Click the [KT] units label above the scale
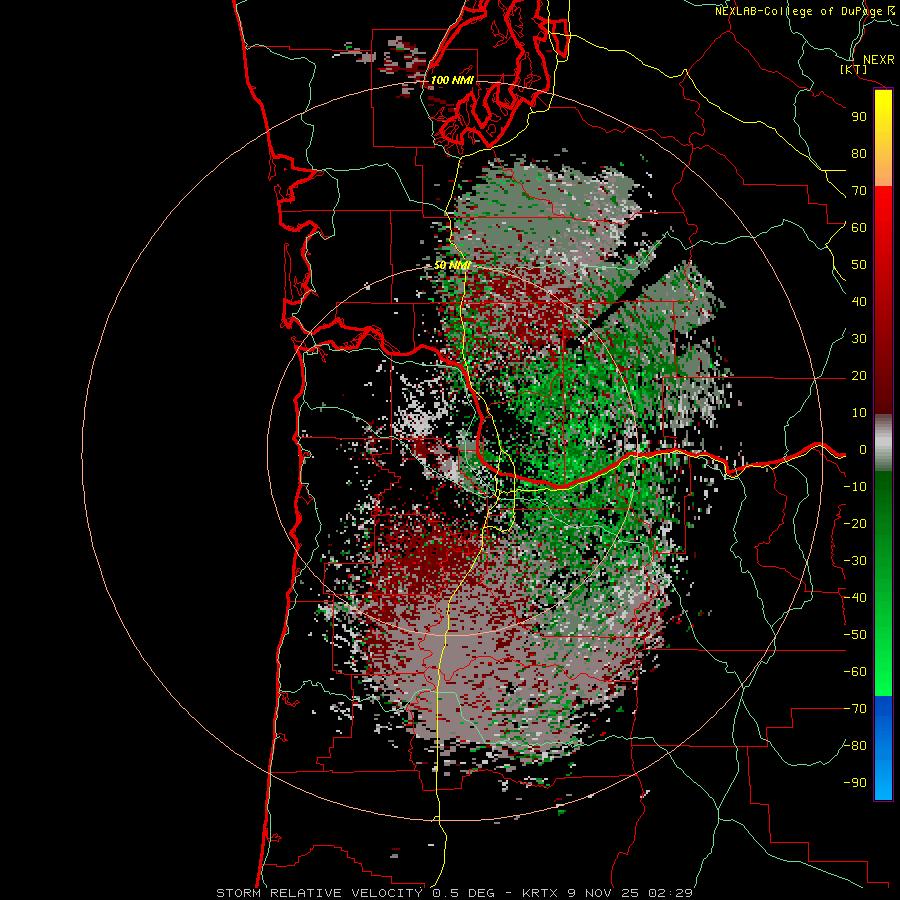 (854, 69)
